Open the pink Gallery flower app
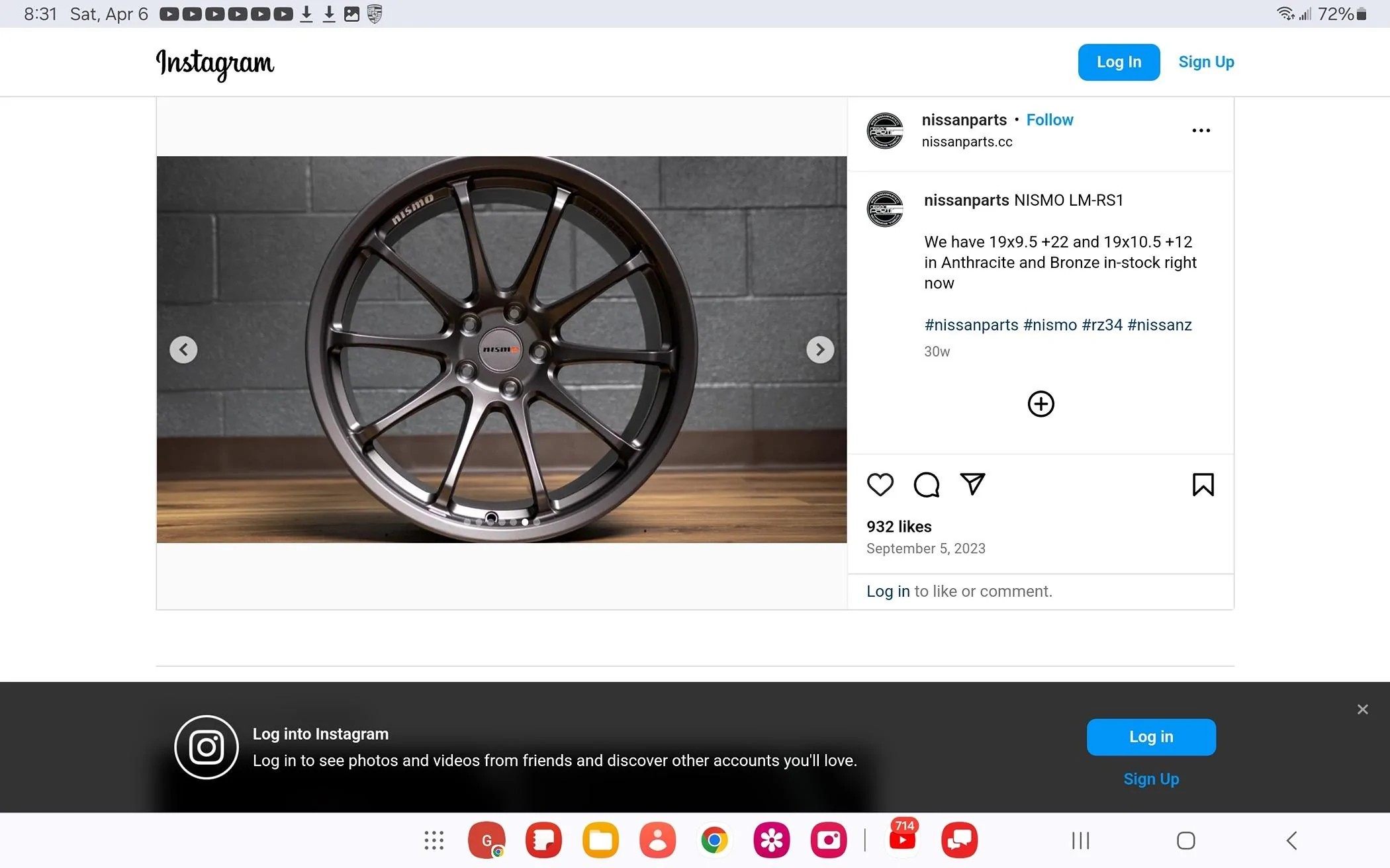Viewport: 1390px width, 868px height. click(771, 840)
